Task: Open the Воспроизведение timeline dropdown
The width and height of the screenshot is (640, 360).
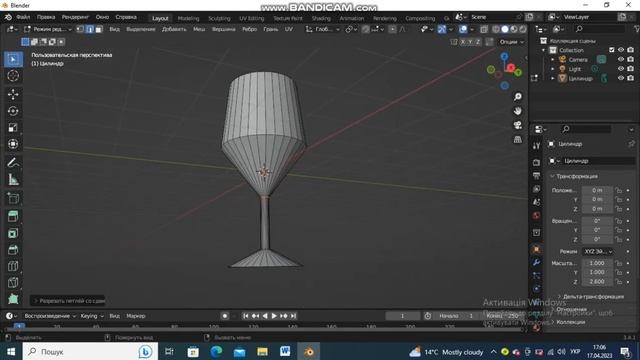Action: click(50, 316)
